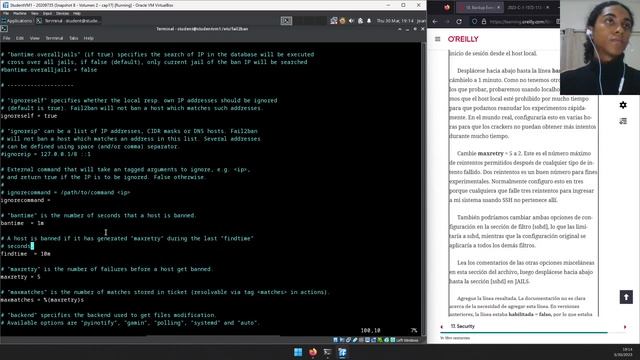Open the Applications menu in guest panel
The width and height of the screenshot is (640, 360).
click(17, 21)
